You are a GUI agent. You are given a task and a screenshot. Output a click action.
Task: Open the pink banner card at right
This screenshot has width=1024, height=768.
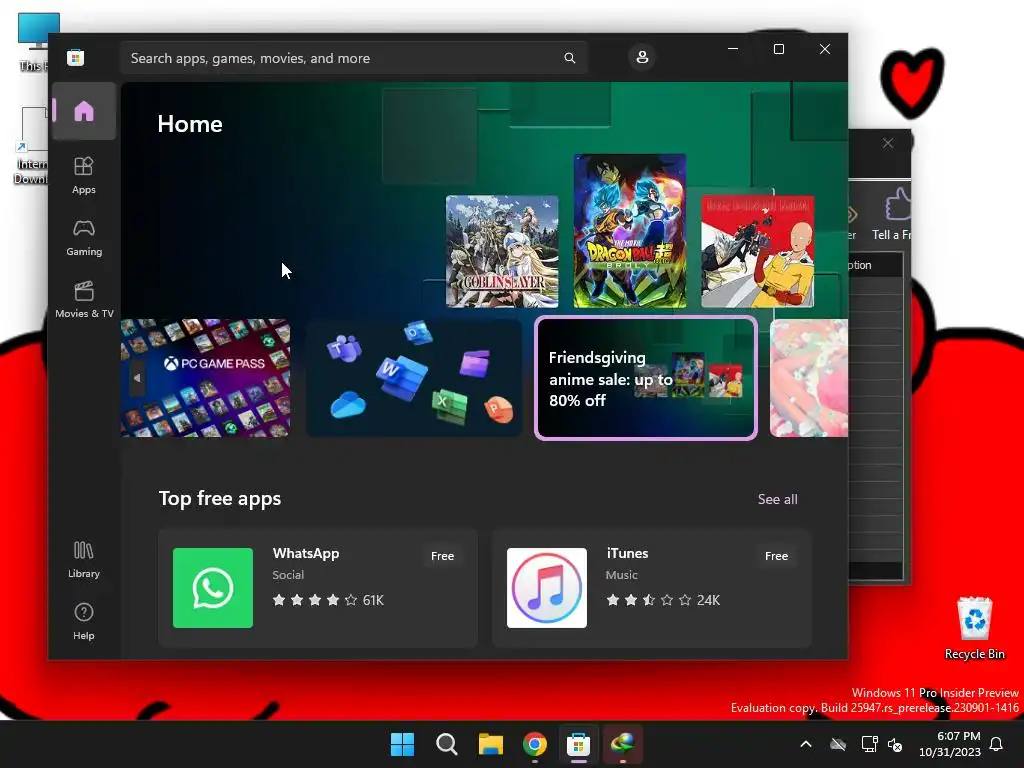(x=808, y=377)
